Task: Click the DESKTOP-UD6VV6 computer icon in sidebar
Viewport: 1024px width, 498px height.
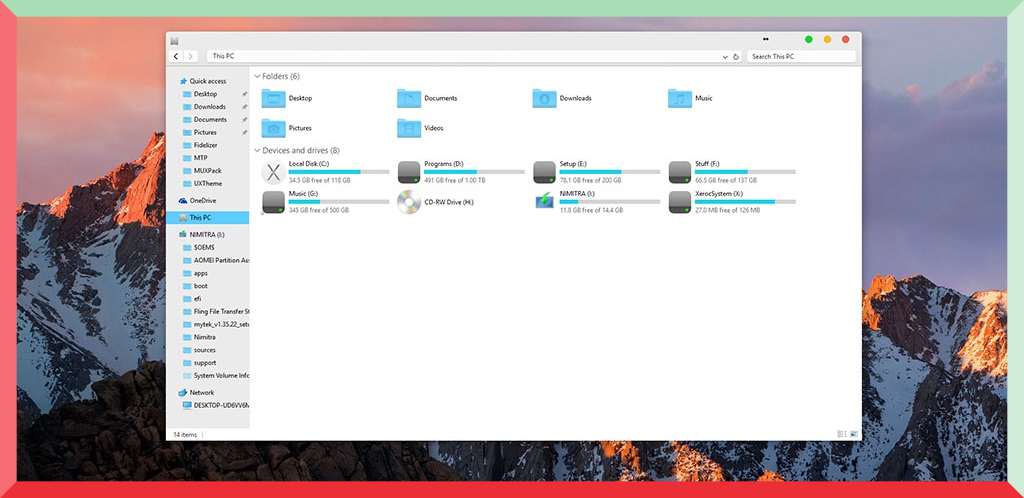Action: tap(187, 405)
